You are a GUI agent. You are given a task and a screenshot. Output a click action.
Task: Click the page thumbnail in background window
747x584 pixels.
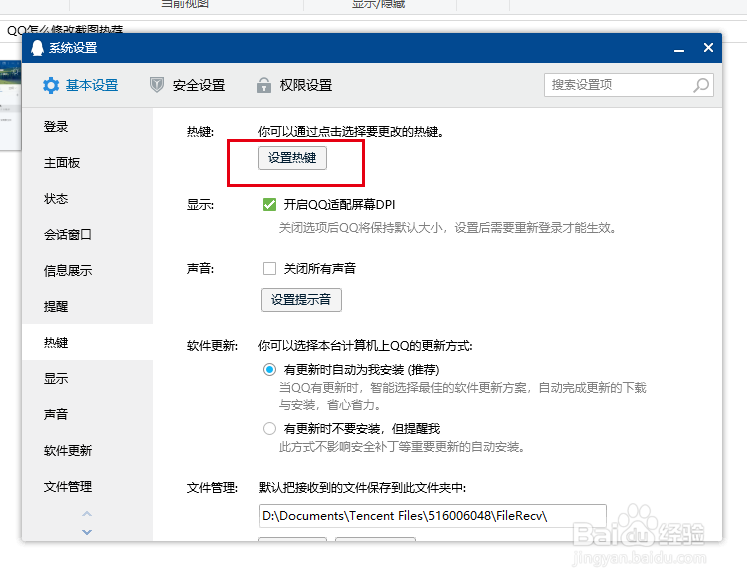10,105
